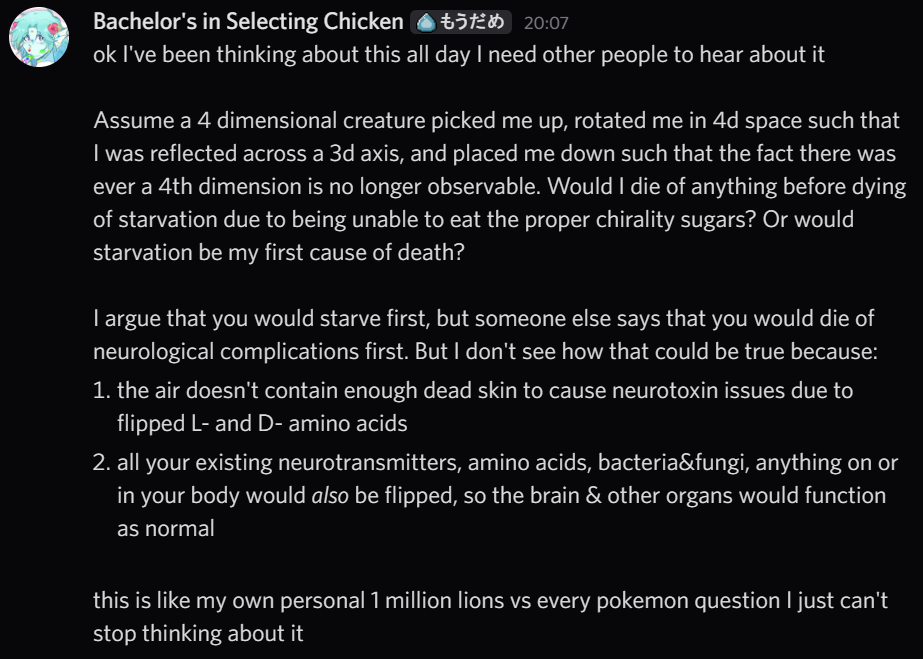Open Bachelor's in Selecting Chicken's profile

click(x=249, y=22)
